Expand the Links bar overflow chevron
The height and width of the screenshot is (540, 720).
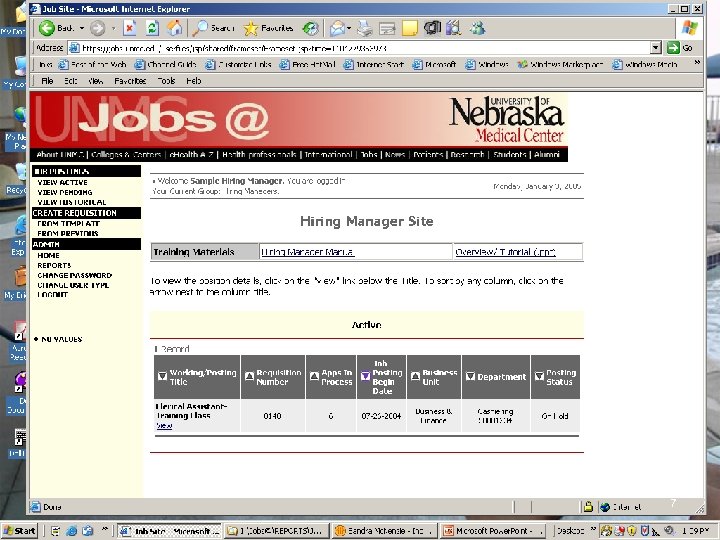point(697,63)
